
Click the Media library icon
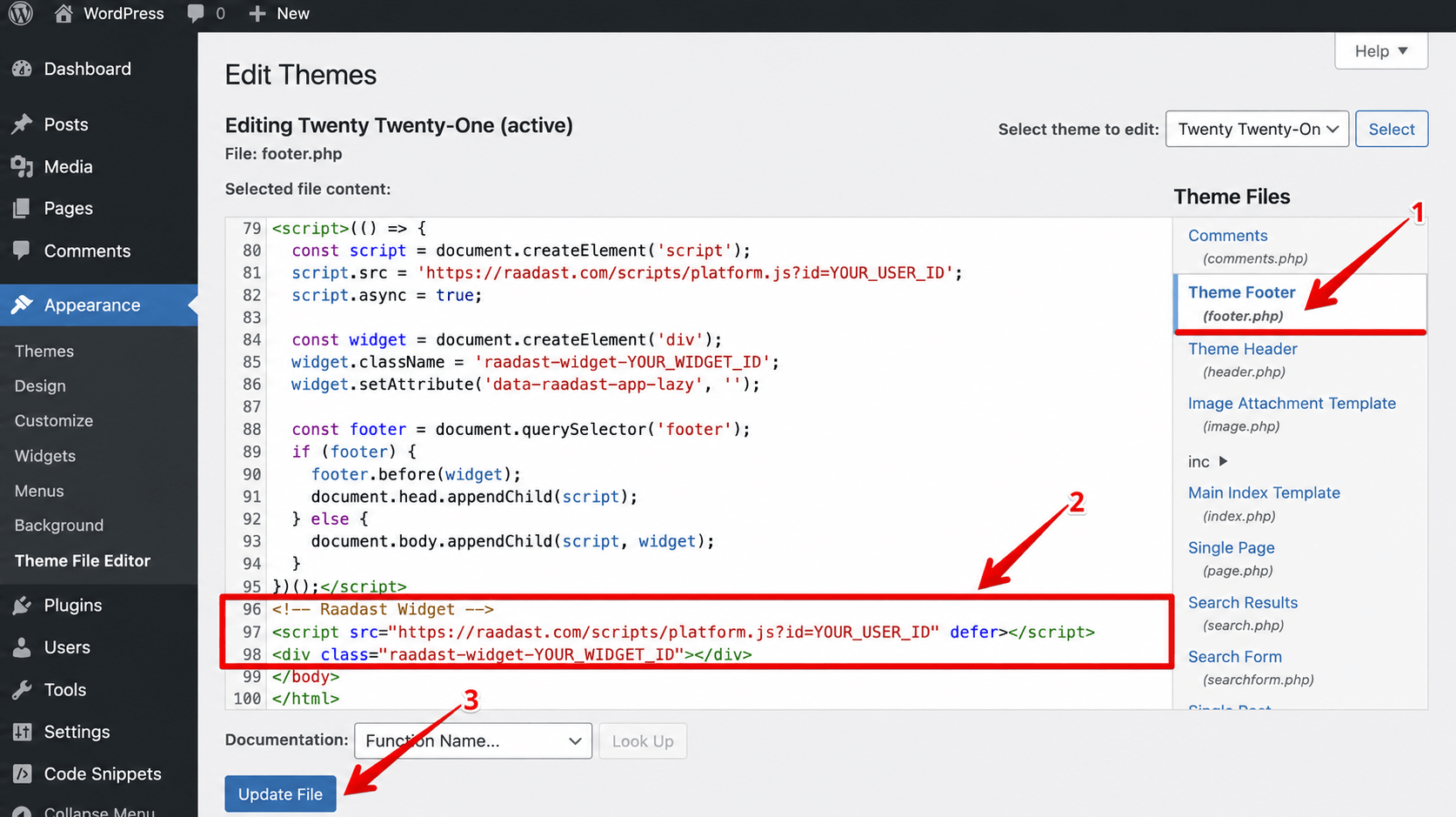[22, 166]
